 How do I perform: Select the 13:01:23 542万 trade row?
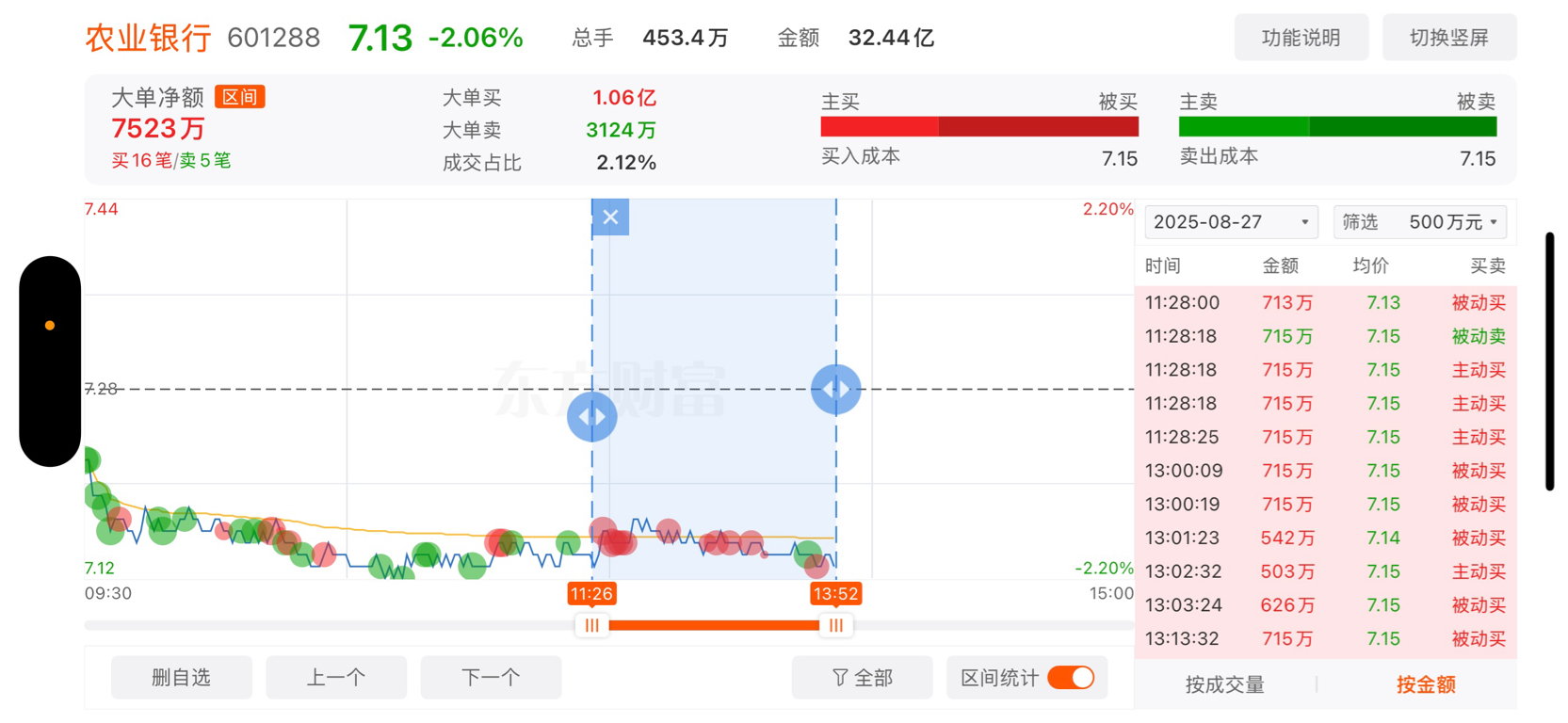pyautogui.click(x=1326, y=538)
